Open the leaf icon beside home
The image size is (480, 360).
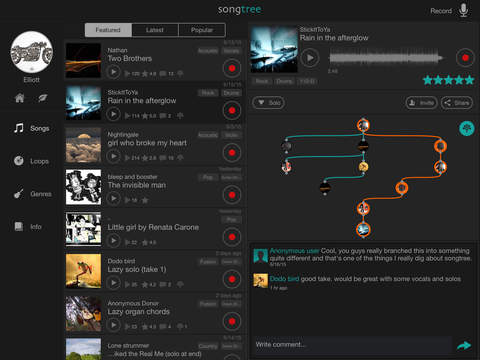tap(43, 98)
